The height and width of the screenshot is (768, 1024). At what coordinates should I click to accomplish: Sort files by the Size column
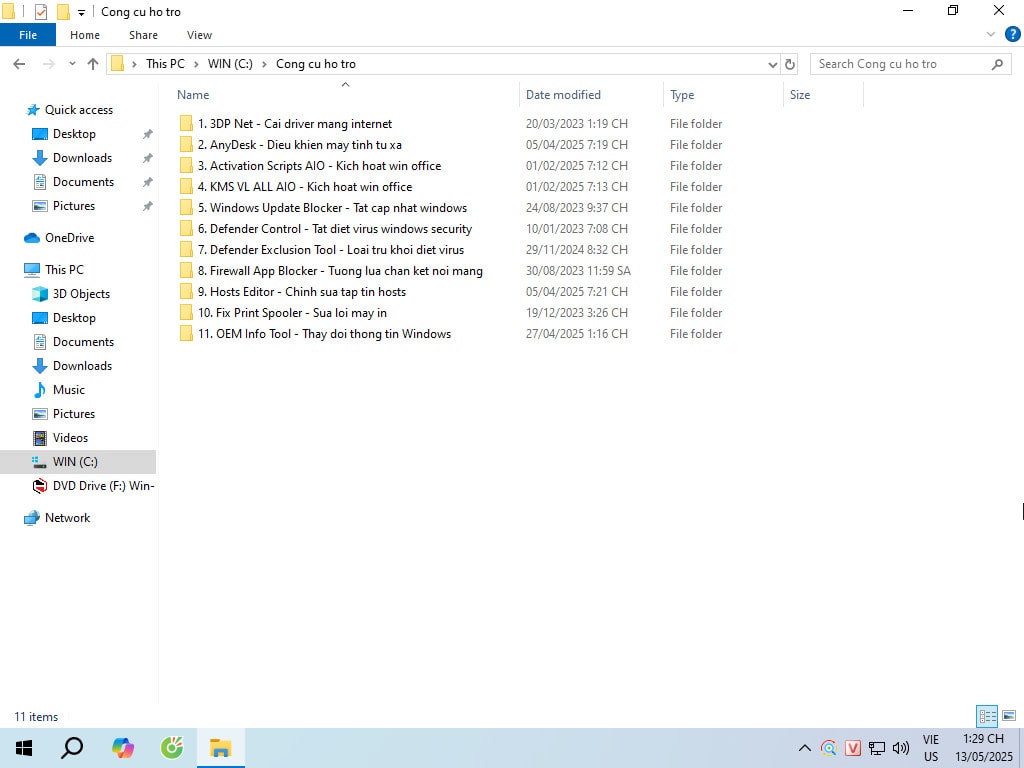coord(799,95)
